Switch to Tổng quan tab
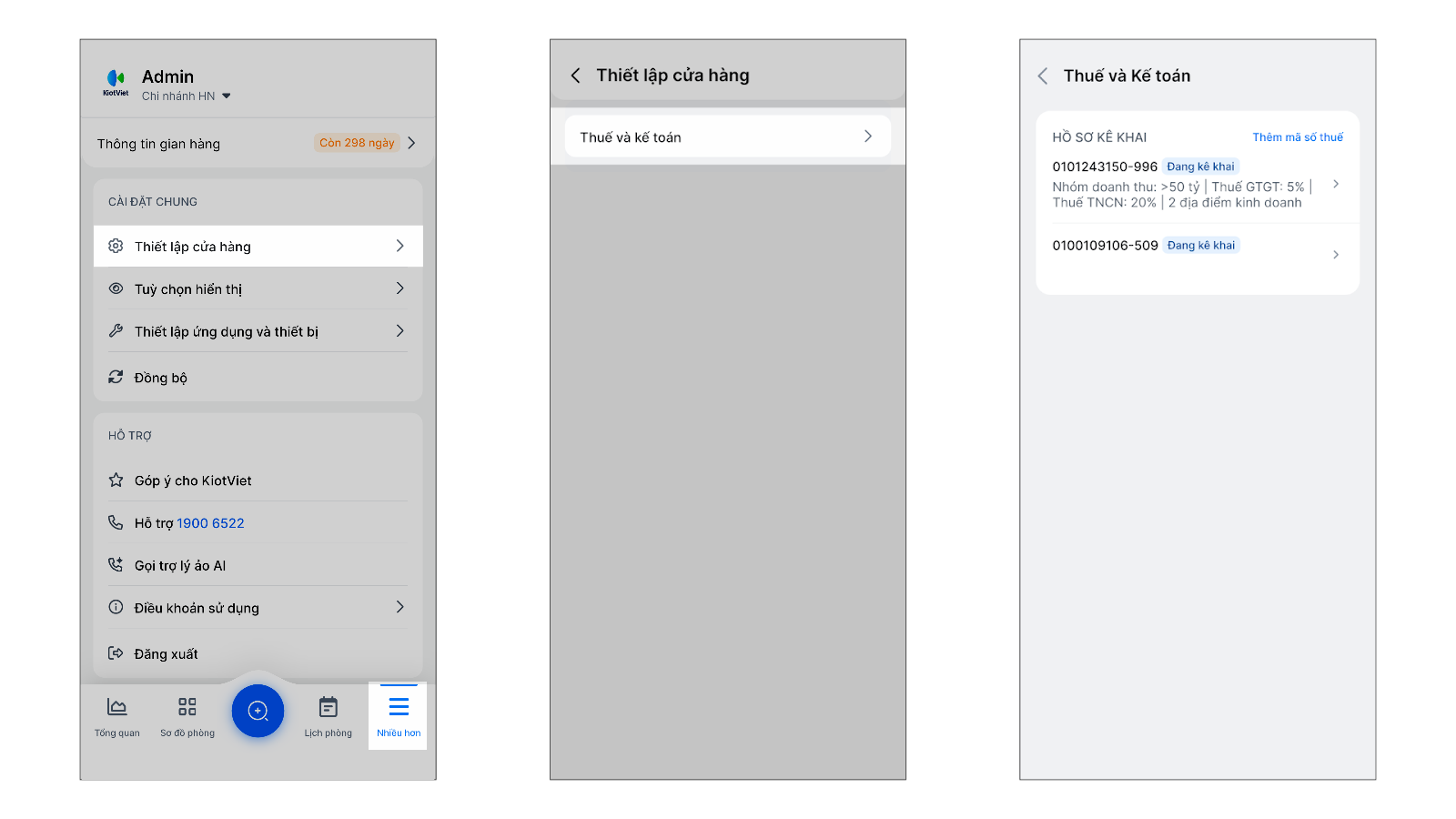This screenshot has width=1456, height=819. click(x=117, y=716)
